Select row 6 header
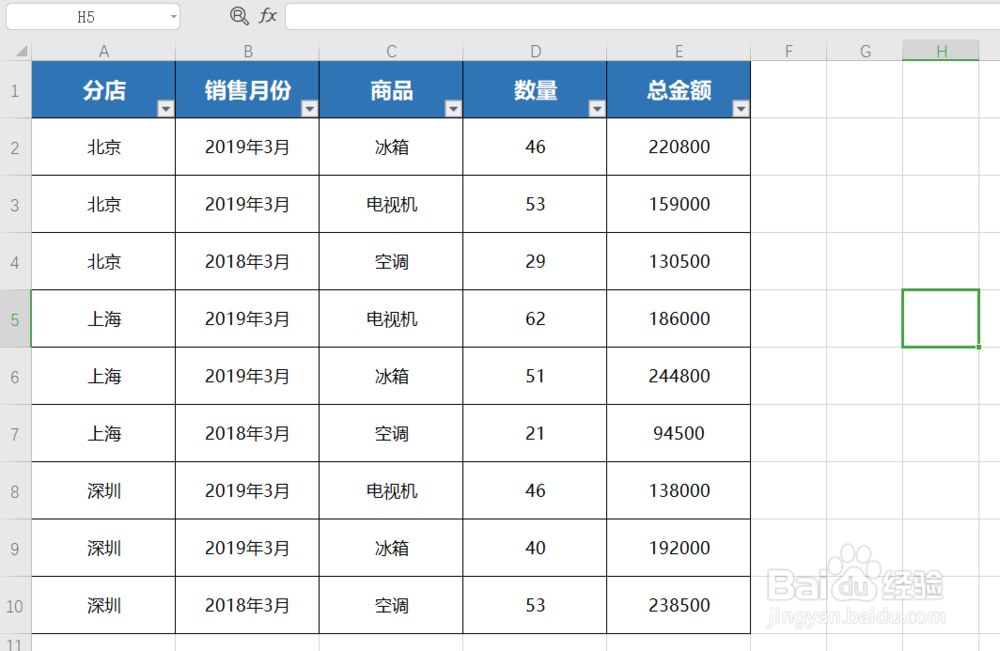The image size is (1000, 651). pos(15,376)
